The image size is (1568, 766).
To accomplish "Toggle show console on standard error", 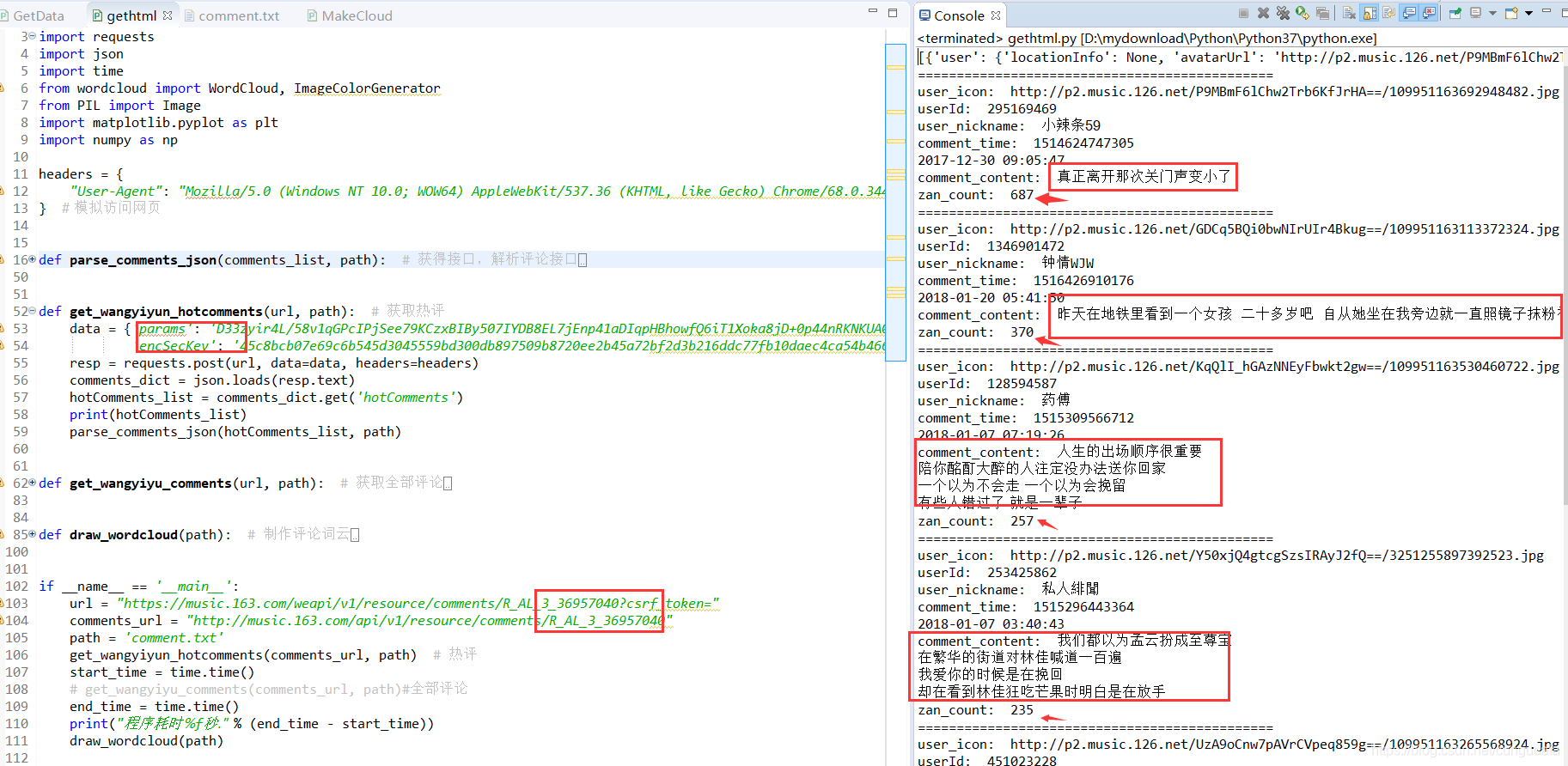I will [1428, 13].
